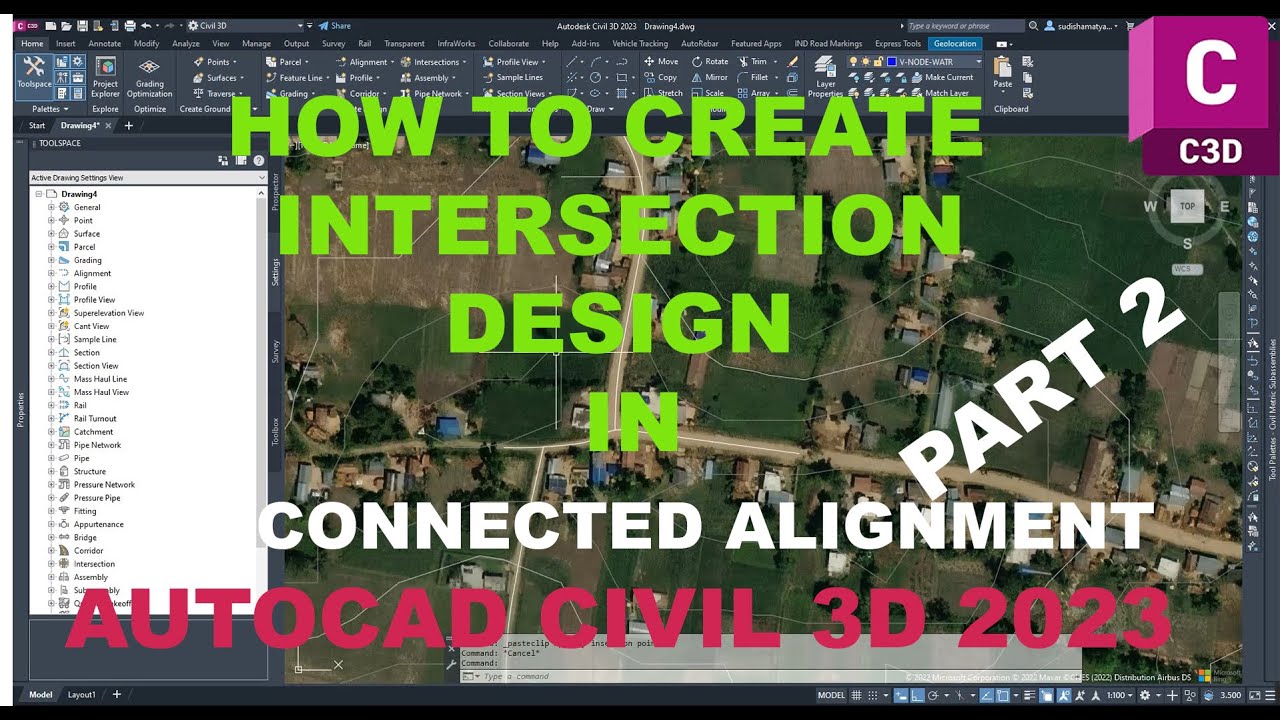Select the Copy tool
This screenshot has width=1280, height=720.
(x=660, y=78)
